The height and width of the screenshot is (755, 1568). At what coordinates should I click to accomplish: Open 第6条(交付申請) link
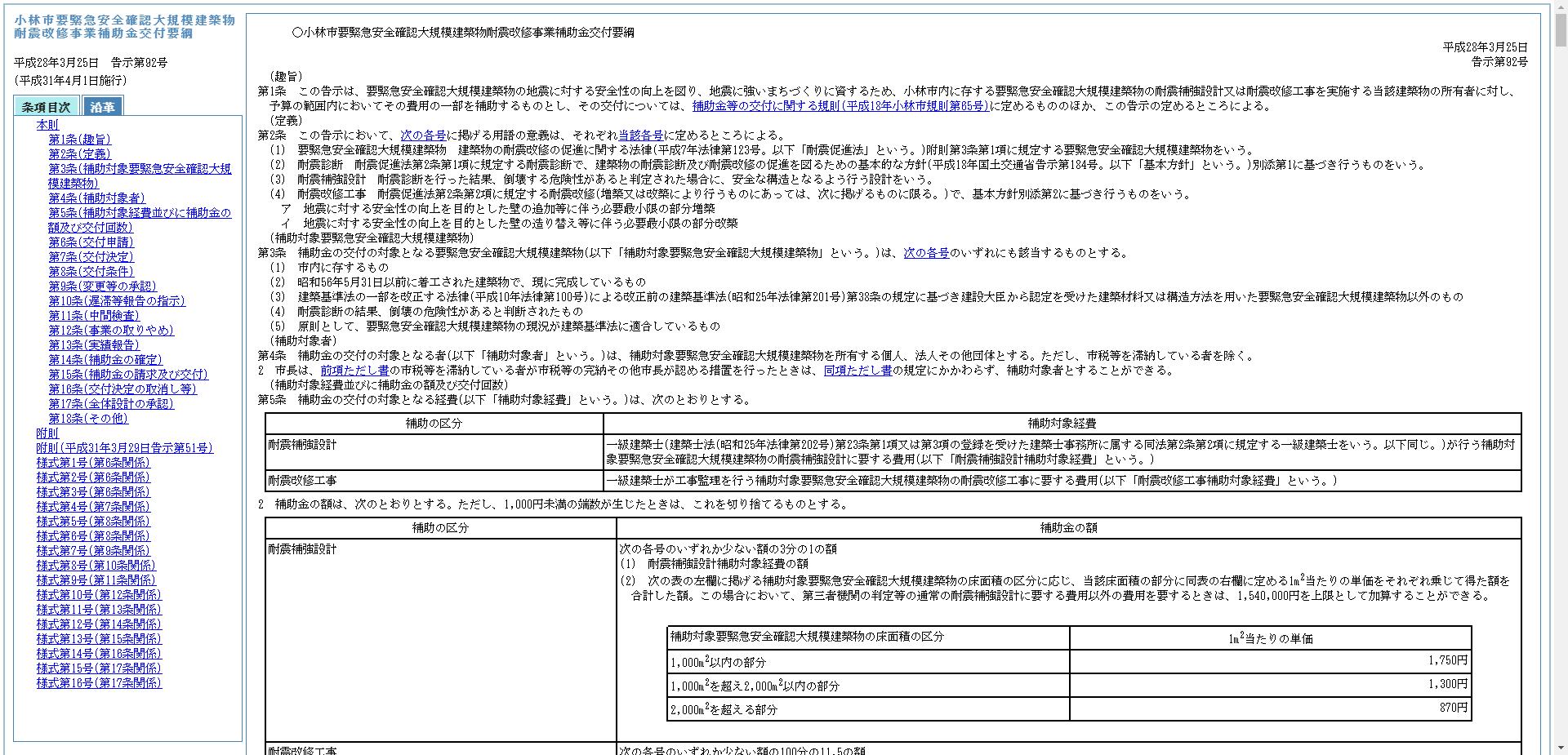[91, 242]
